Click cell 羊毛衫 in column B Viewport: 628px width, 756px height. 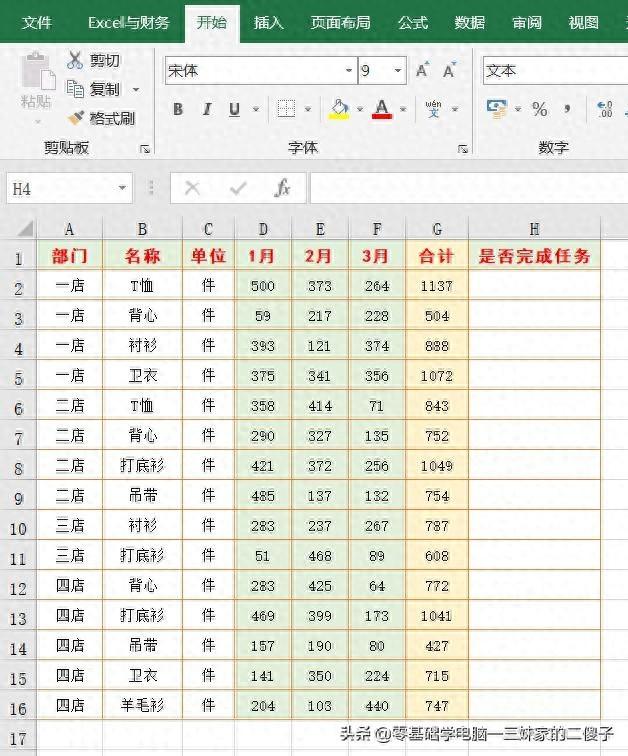tap(143, 705)
